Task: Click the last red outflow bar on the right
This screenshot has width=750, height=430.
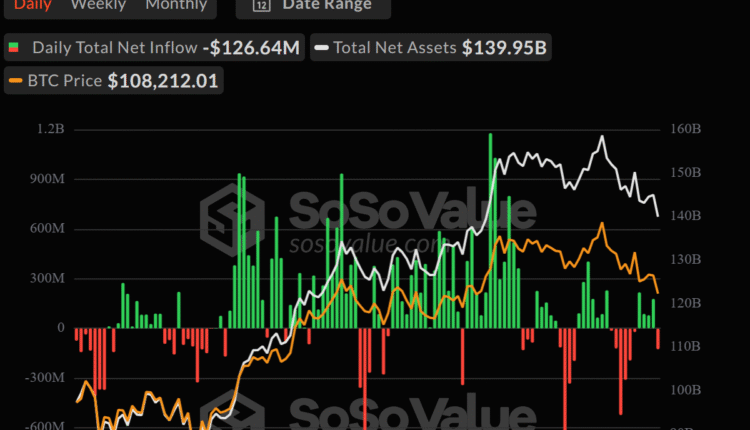Action: 658,338
